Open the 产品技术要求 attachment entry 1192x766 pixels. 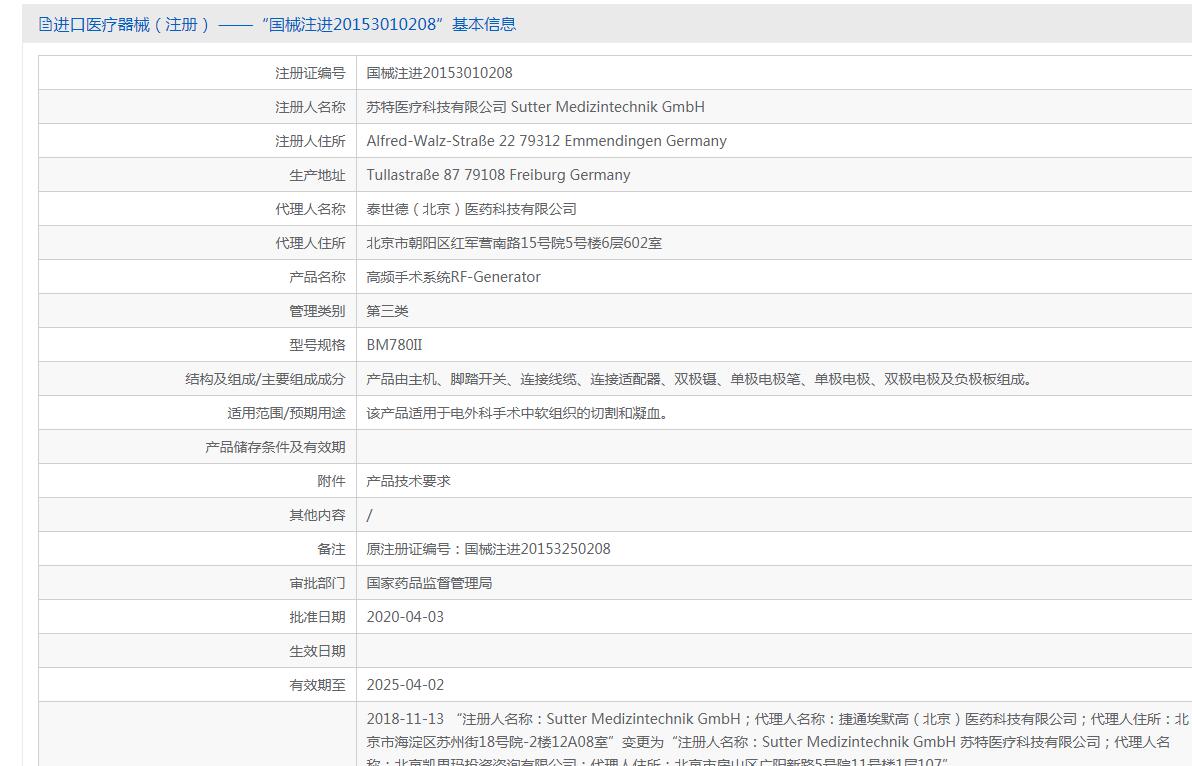(x=409, y=481)
